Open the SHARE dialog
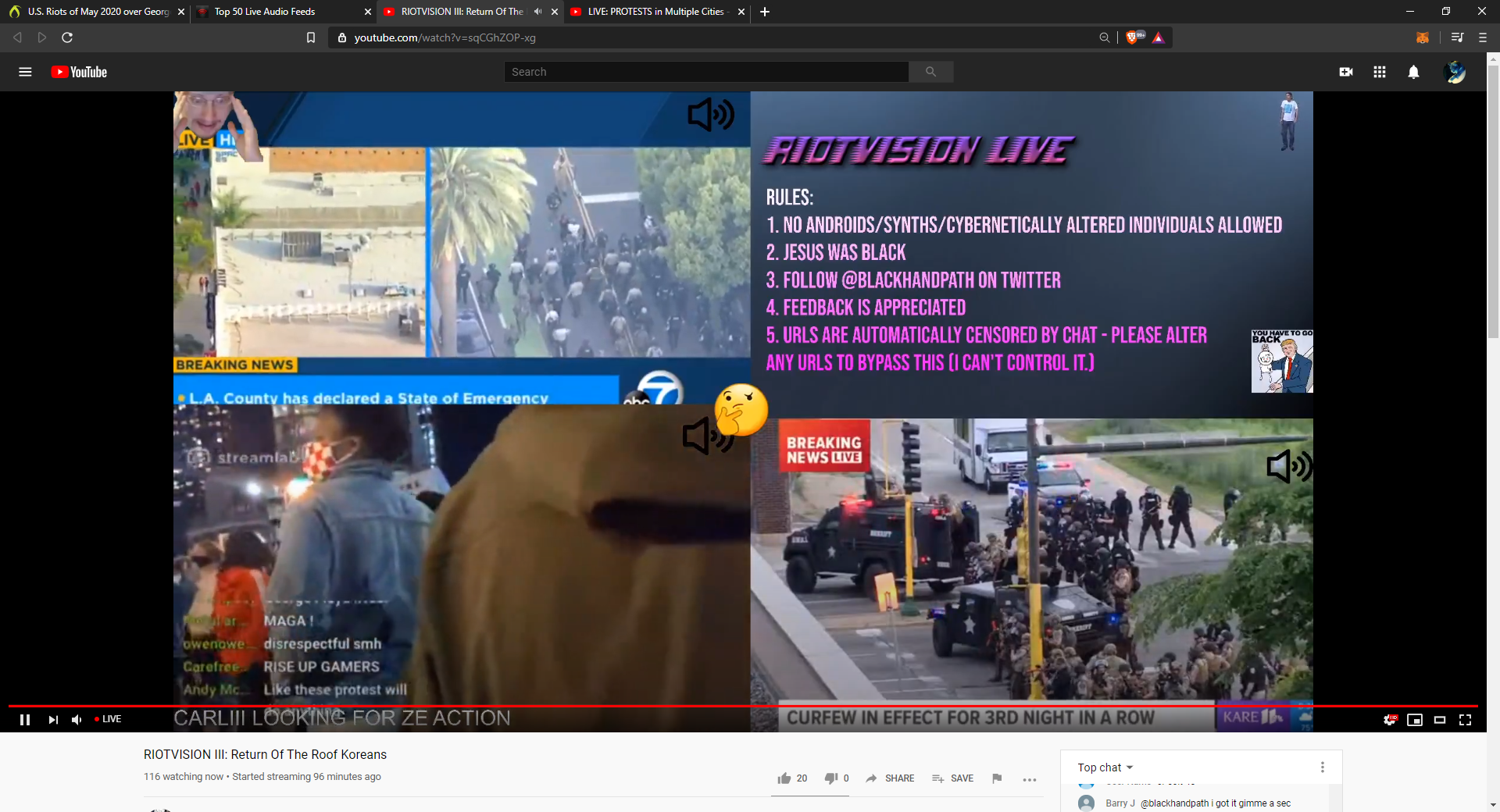1500x812 pixels. (890, 778)
